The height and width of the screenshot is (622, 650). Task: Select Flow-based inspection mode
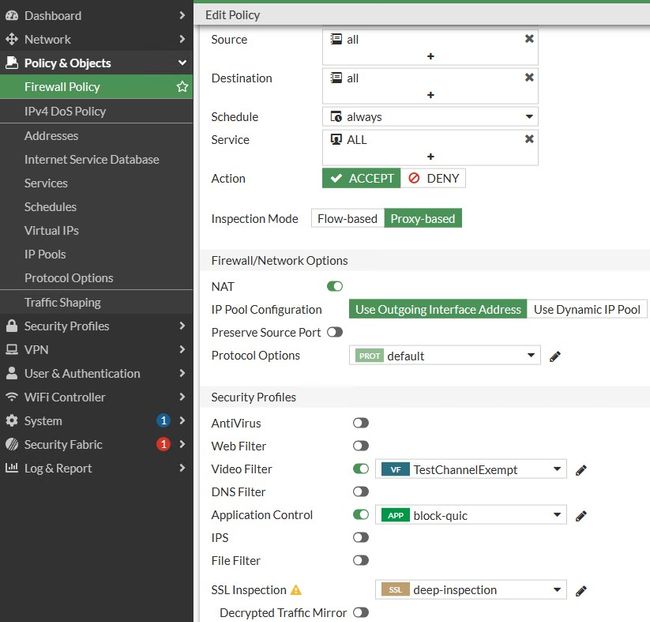pyautogui.click(x=347, y=219)
